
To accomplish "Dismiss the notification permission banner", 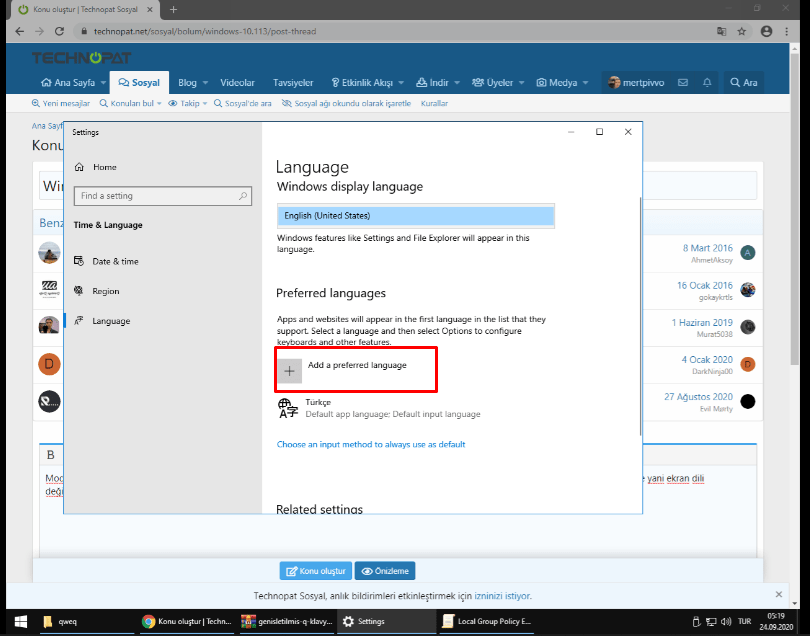I will pos(778,595).
